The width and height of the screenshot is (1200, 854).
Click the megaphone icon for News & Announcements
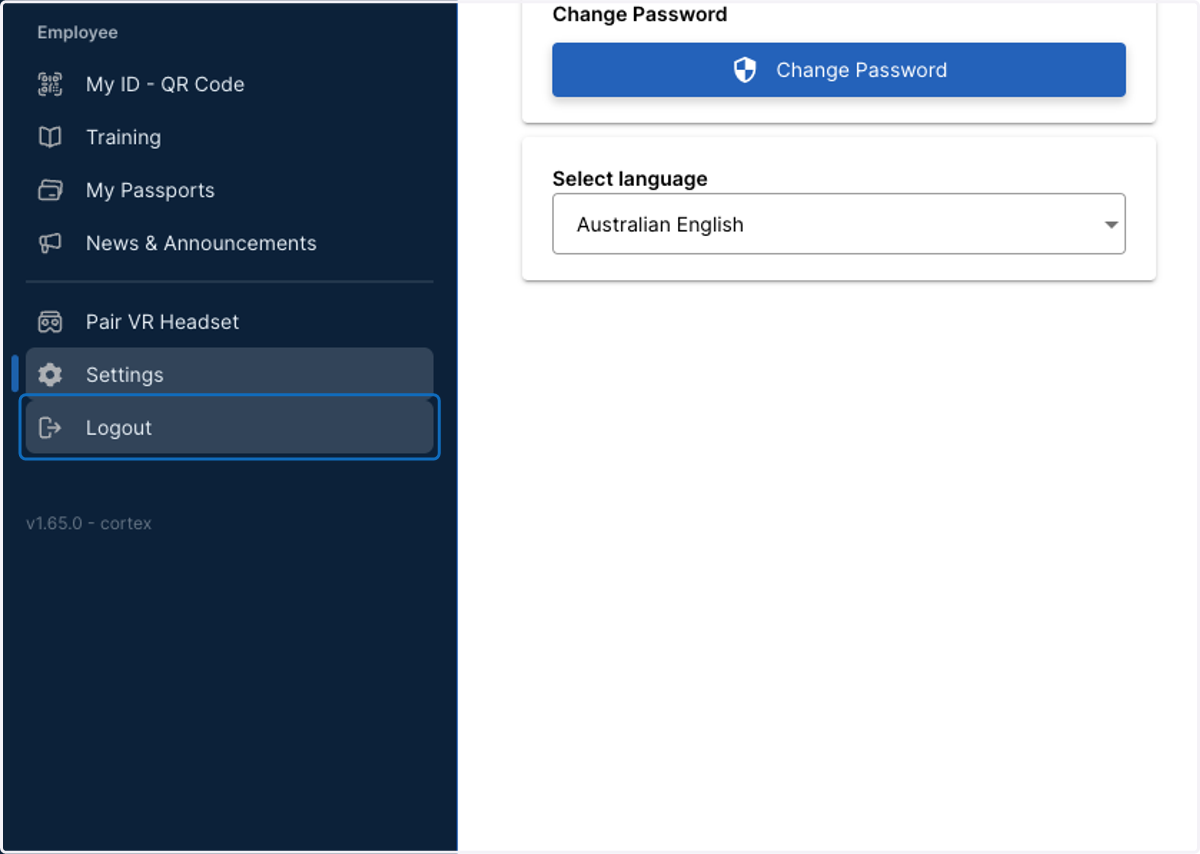50,243
